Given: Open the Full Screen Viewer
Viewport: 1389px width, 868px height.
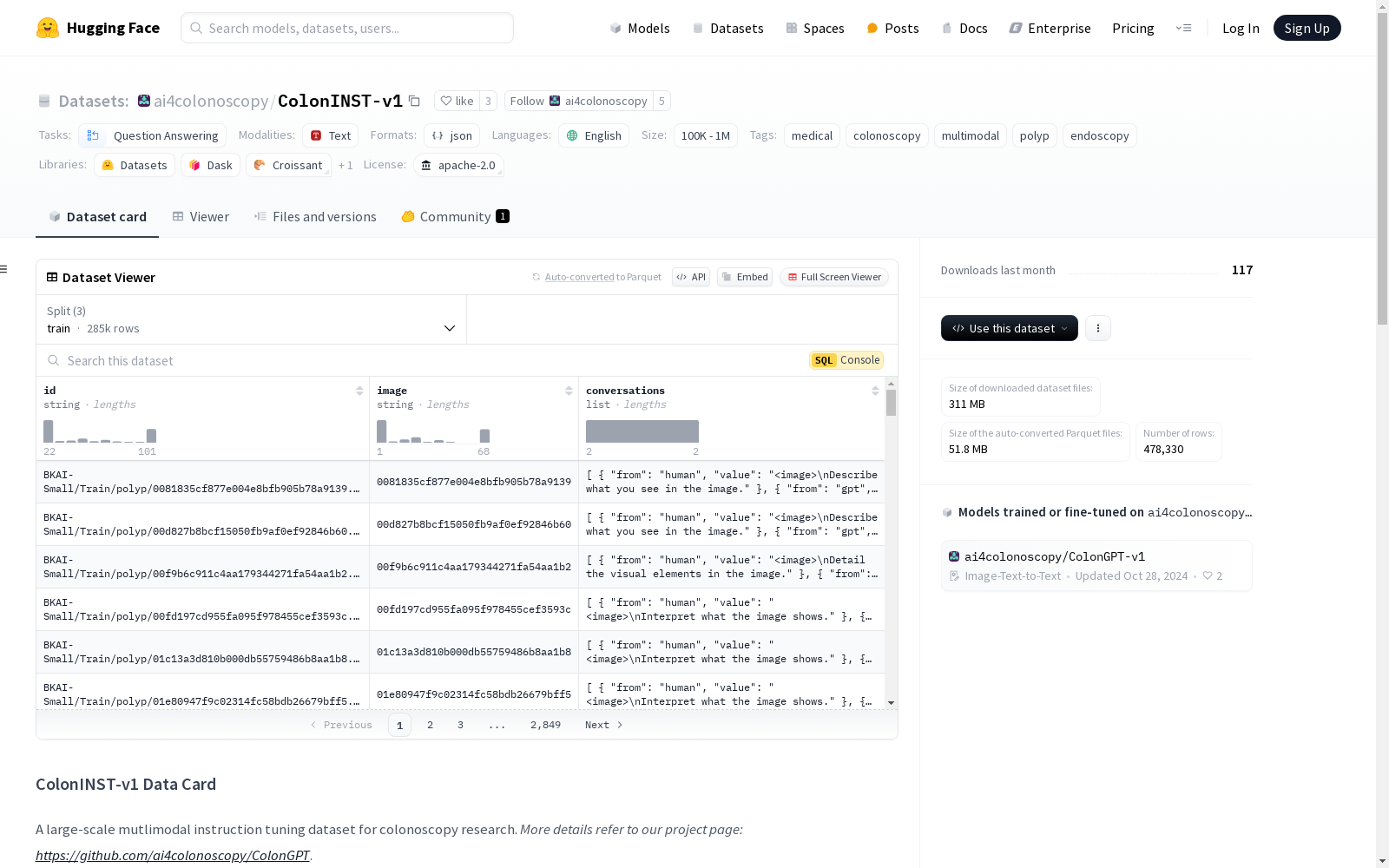Looking at the screenshot, I should point(834,277).
